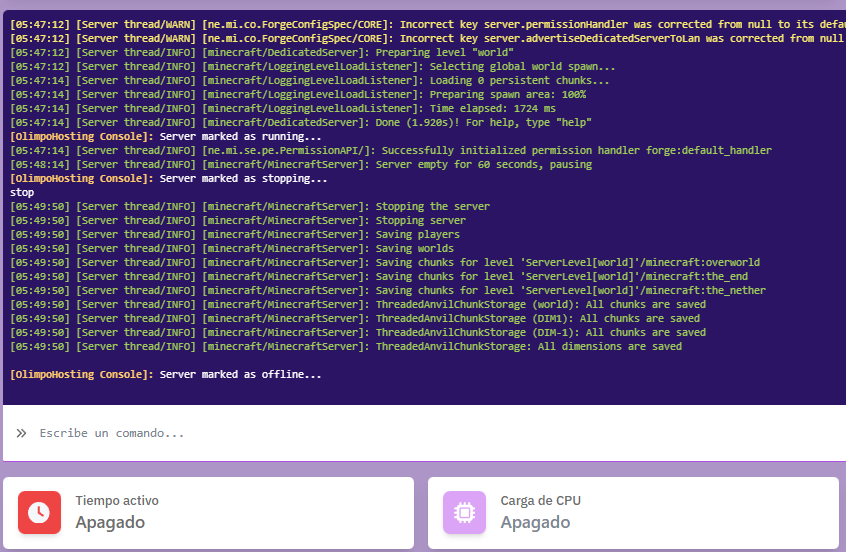Click the 'Server marked as offline...' console line

[x=240, y=374]
